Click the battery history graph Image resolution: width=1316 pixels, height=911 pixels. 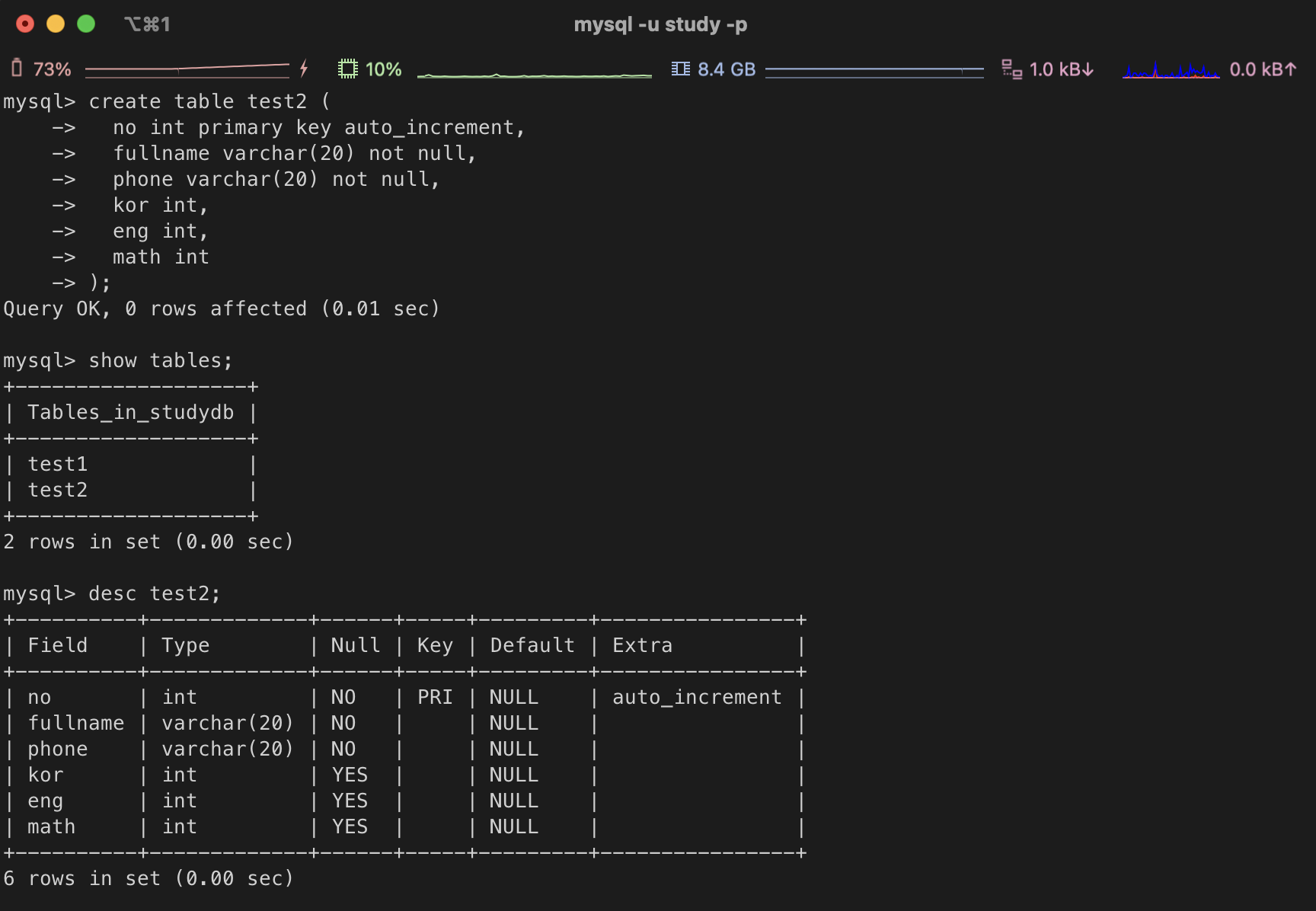click(187, 70)
